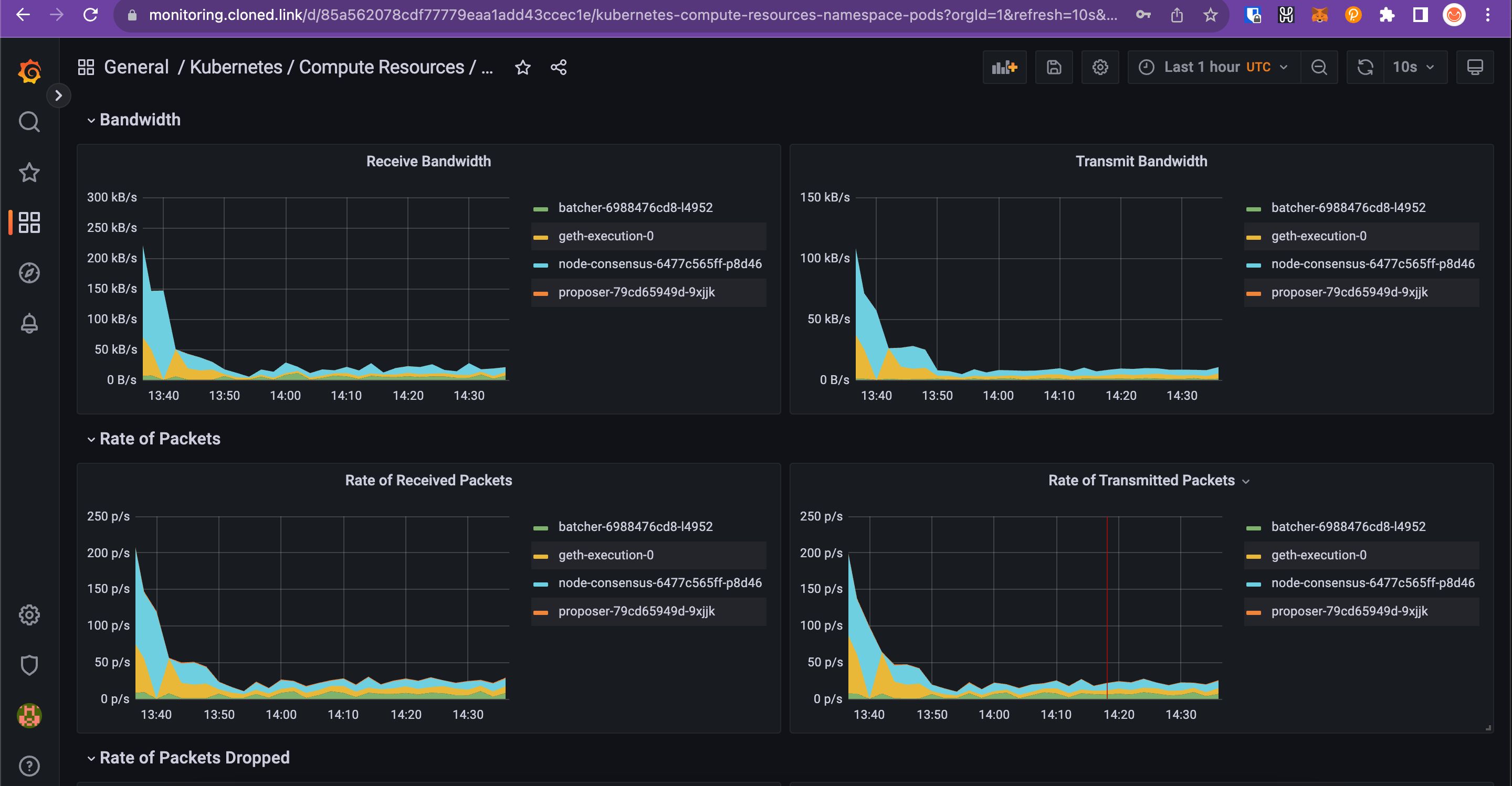The image size is (1512, 786).
Task: Open the Receive Bandwidth panel title menu
Action: tap(428, 161)
